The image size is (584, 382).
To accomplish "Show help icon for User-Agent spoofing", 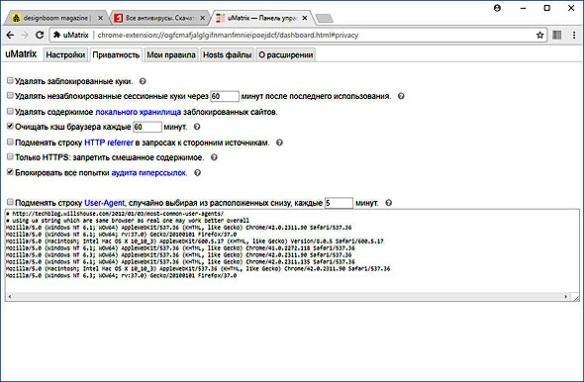I will (x=388, y=203).
